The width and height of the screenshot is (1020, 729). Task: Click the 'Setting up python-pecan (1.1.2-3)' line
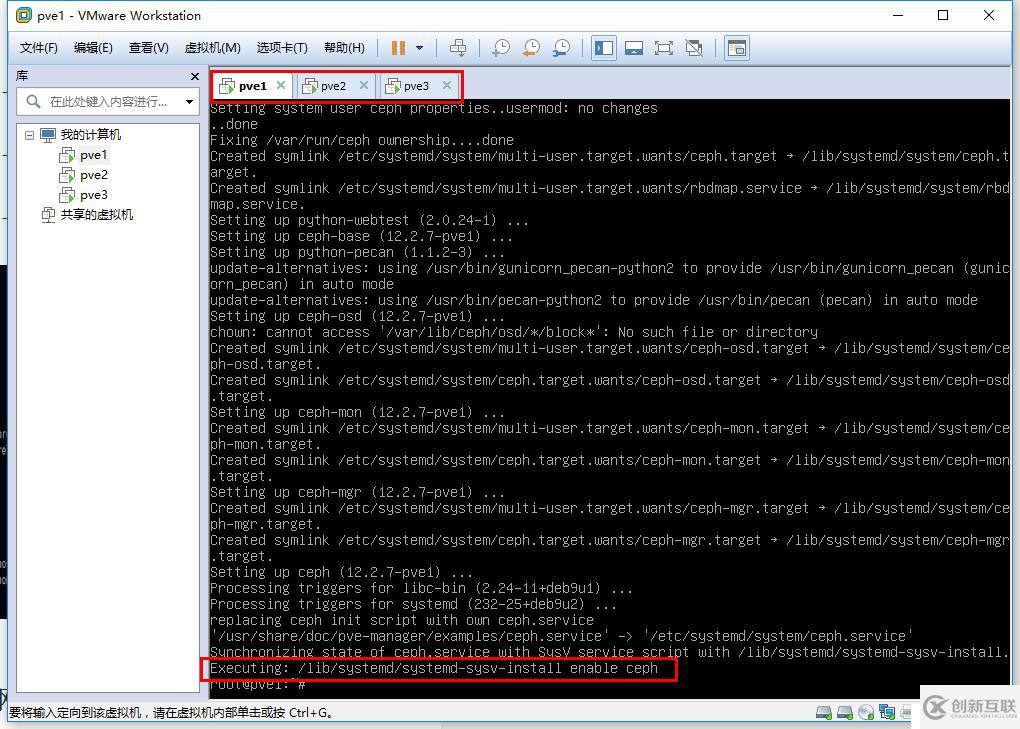click(x=357, y=252)
